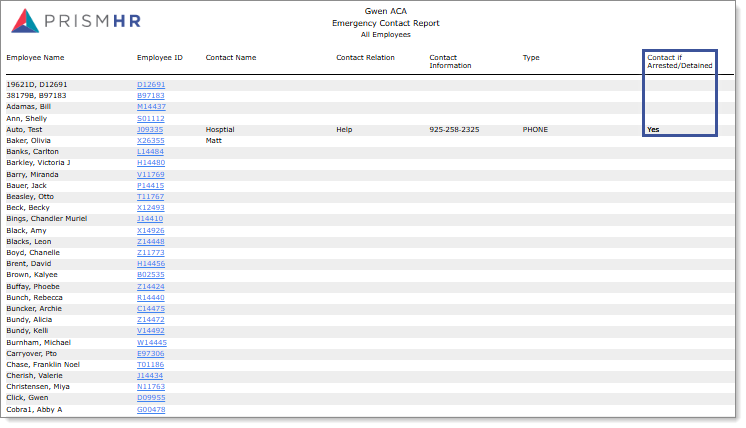
Task: Click Gwen Click's ID D09955
Action: click(x=150, y=398)
